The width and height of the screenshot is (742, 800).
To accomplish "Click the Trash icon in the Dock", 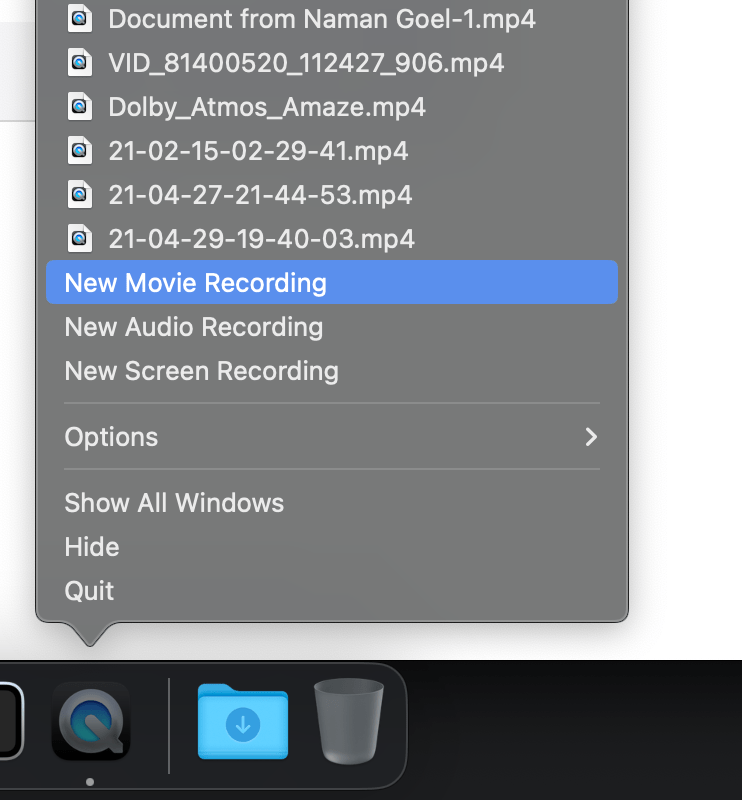I will [349, 722].
